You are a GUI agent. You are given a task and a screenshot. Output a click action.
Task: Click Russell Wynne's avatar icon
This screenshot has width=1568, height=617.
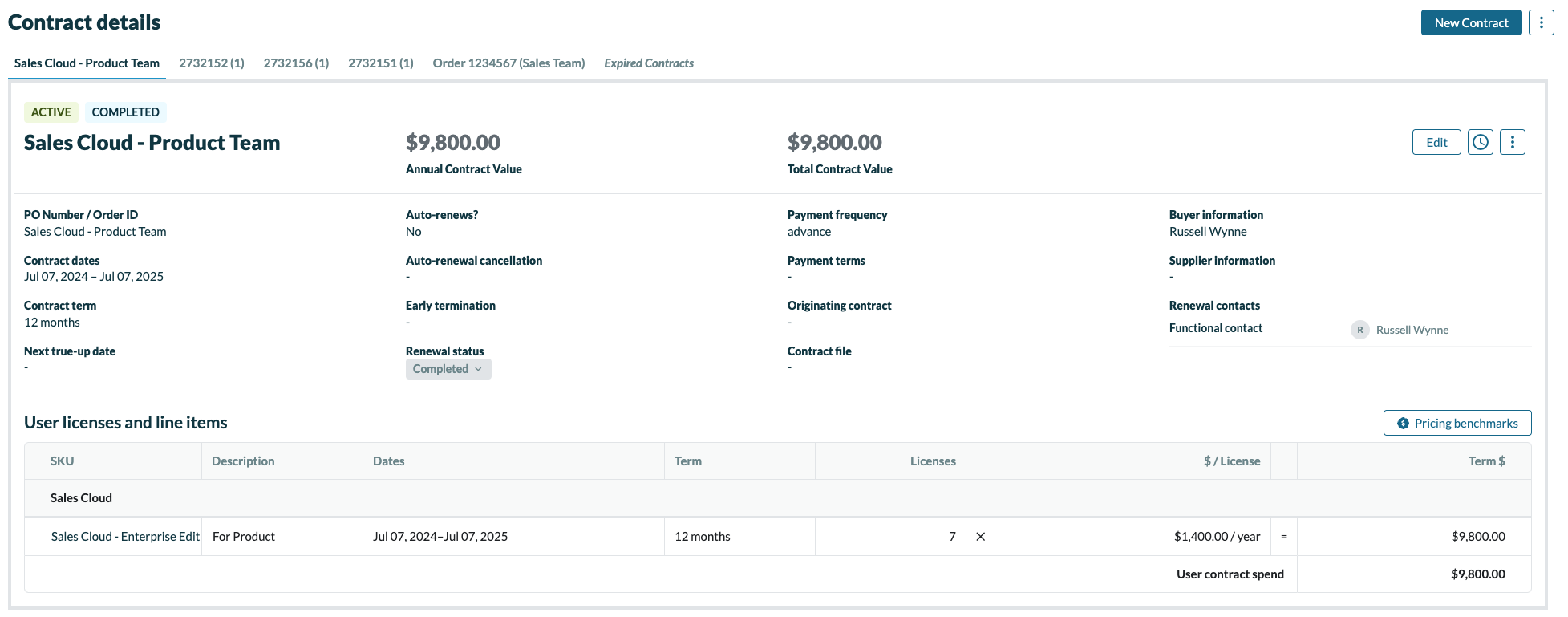pyautogui.click(x=1359, y=330)
